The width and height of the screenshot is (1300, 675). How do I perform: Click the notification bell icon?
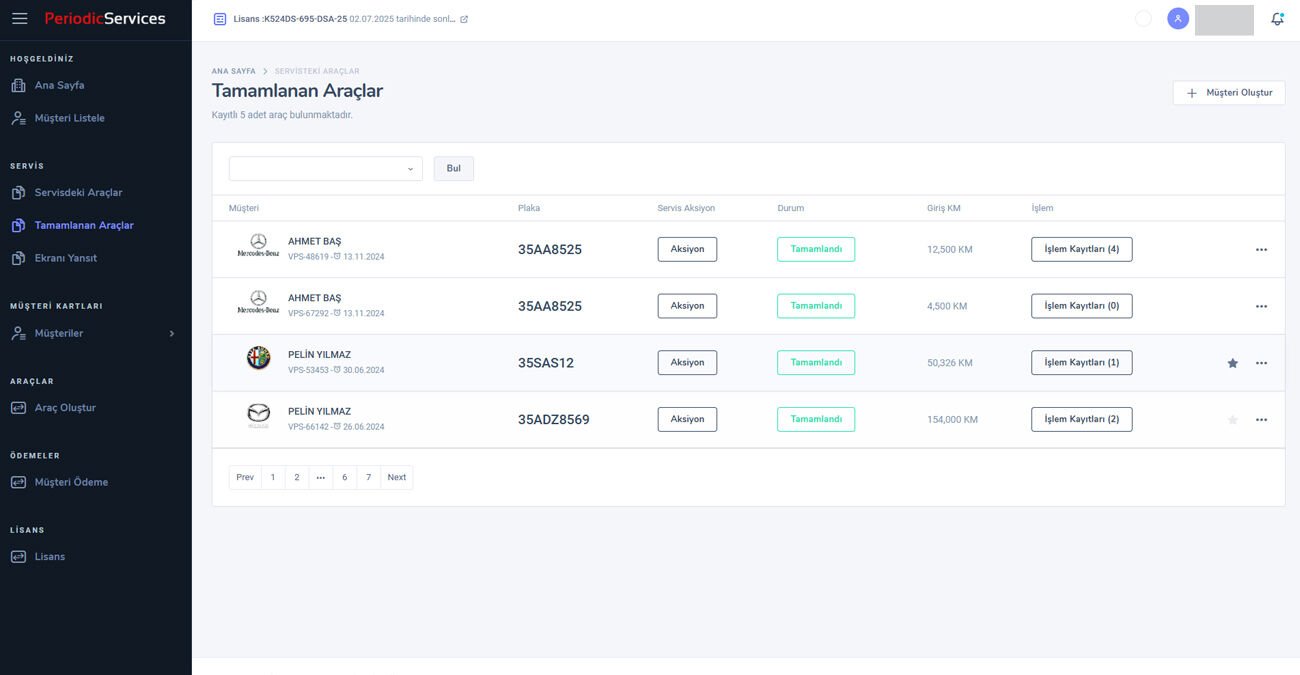tap(1277, 19)
